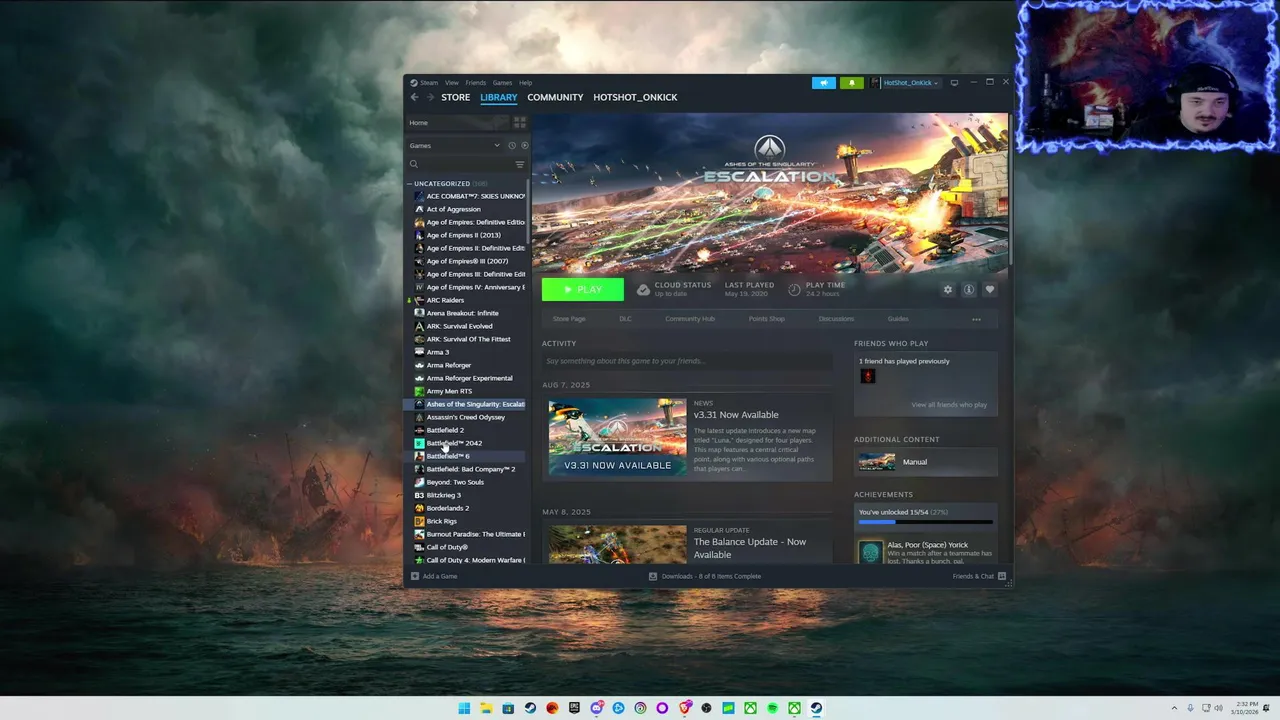Click the Epic Games Launcher taskbar icon

[x=574, y=708]
